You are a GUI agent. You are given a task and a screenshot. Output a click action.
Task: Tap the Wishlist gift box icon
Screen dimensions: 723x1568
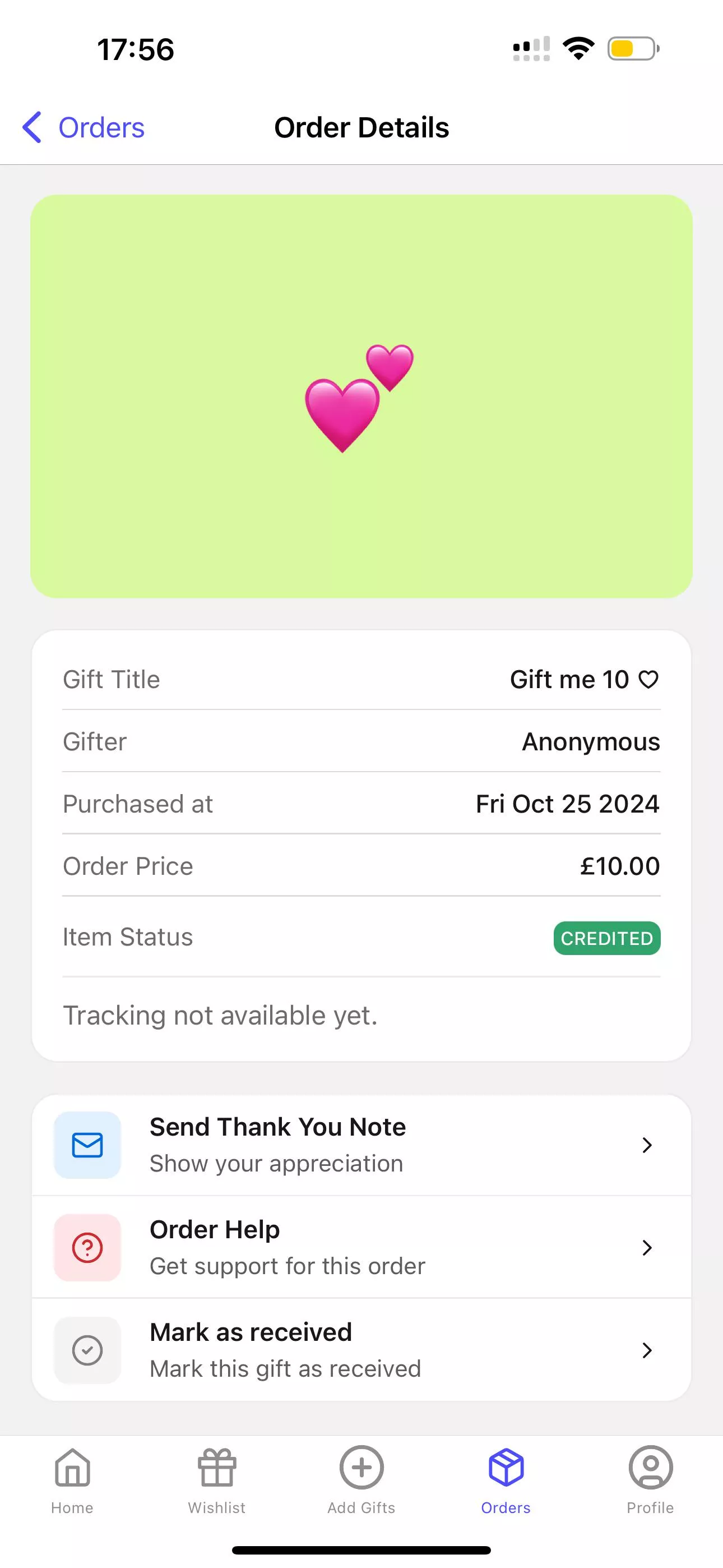217,1468
